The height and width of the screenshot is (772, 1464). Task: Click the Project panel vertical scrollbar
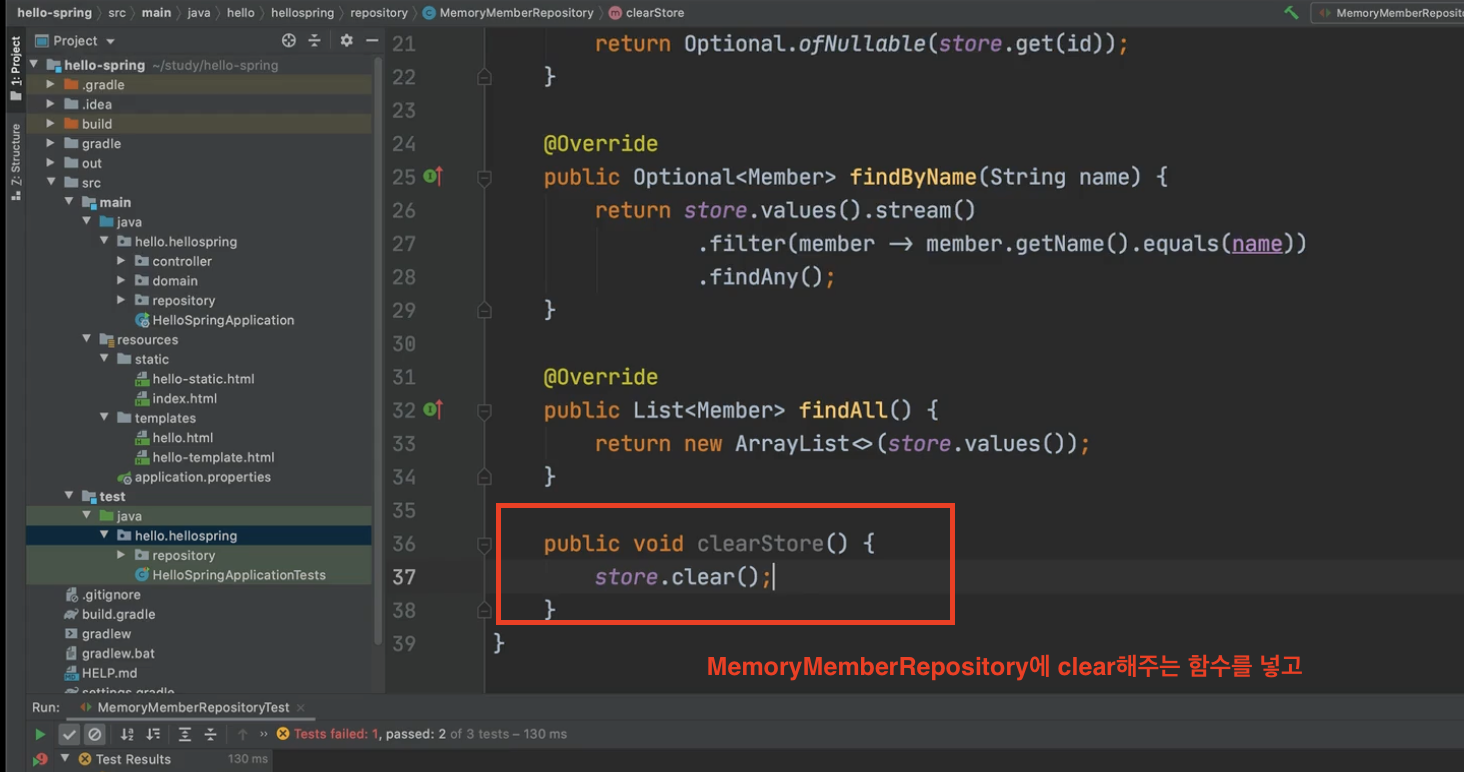(377, 350)
